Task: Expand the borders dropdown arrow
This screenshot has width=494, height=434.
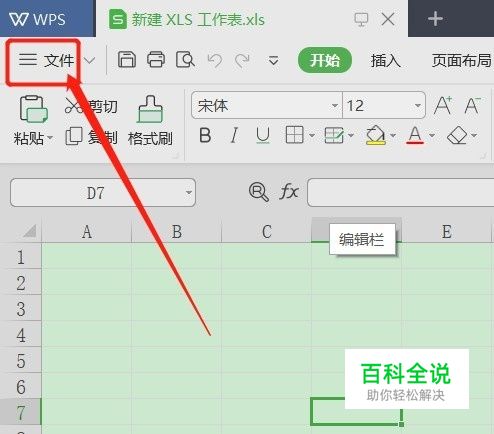Action: (312, 135)
